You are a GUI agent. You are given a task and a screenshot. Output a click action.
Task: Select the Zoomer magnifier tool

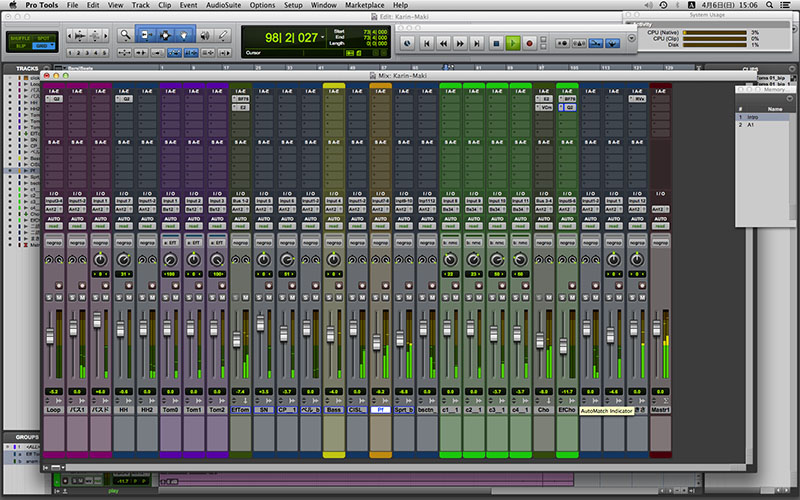[x=125, y=35]
